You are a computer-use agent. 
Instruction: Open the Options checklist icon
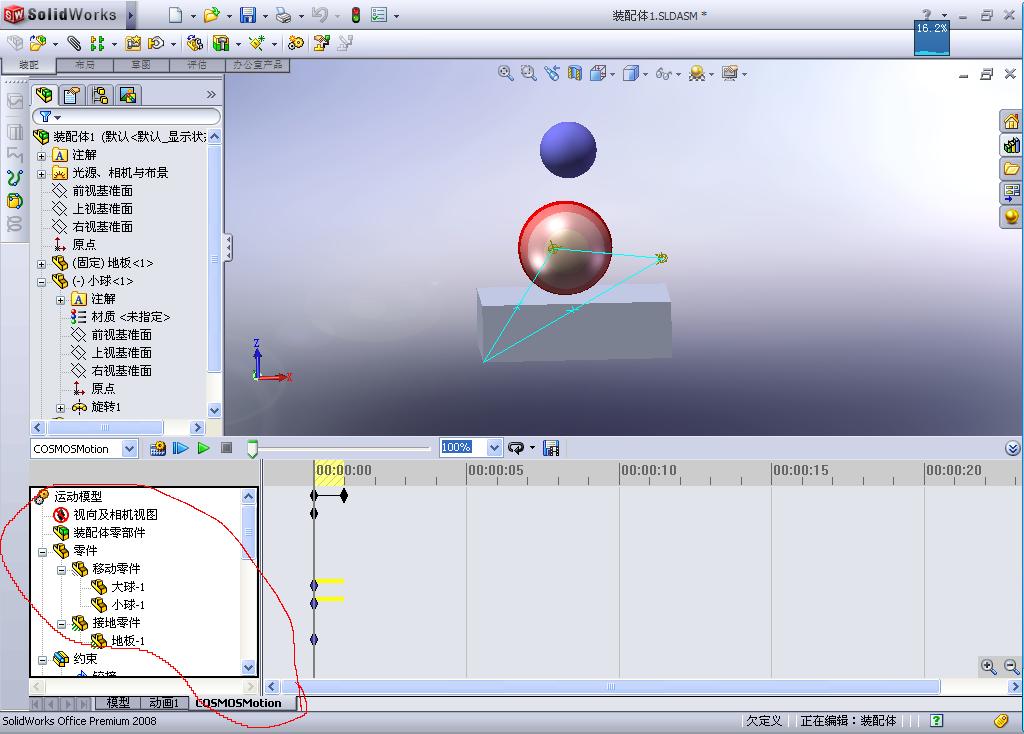(x=379, y=14)
